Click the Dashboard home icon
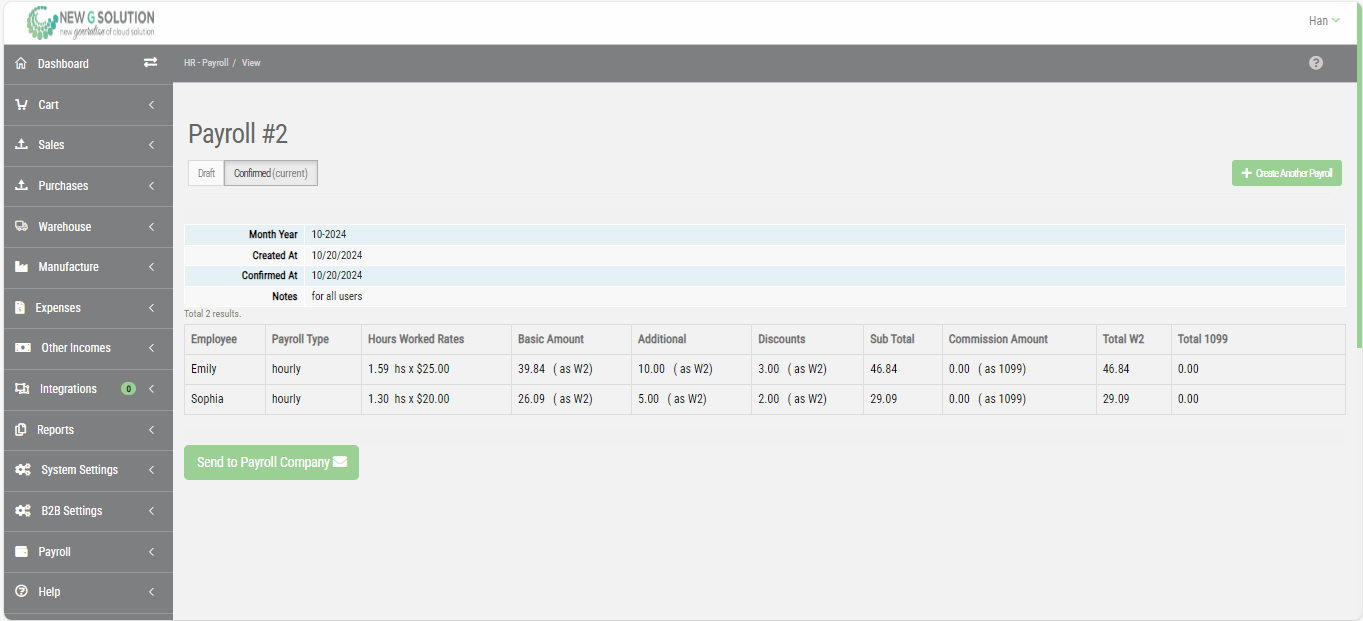Viewport: 1363px width, 621px height. coord(21,64)
